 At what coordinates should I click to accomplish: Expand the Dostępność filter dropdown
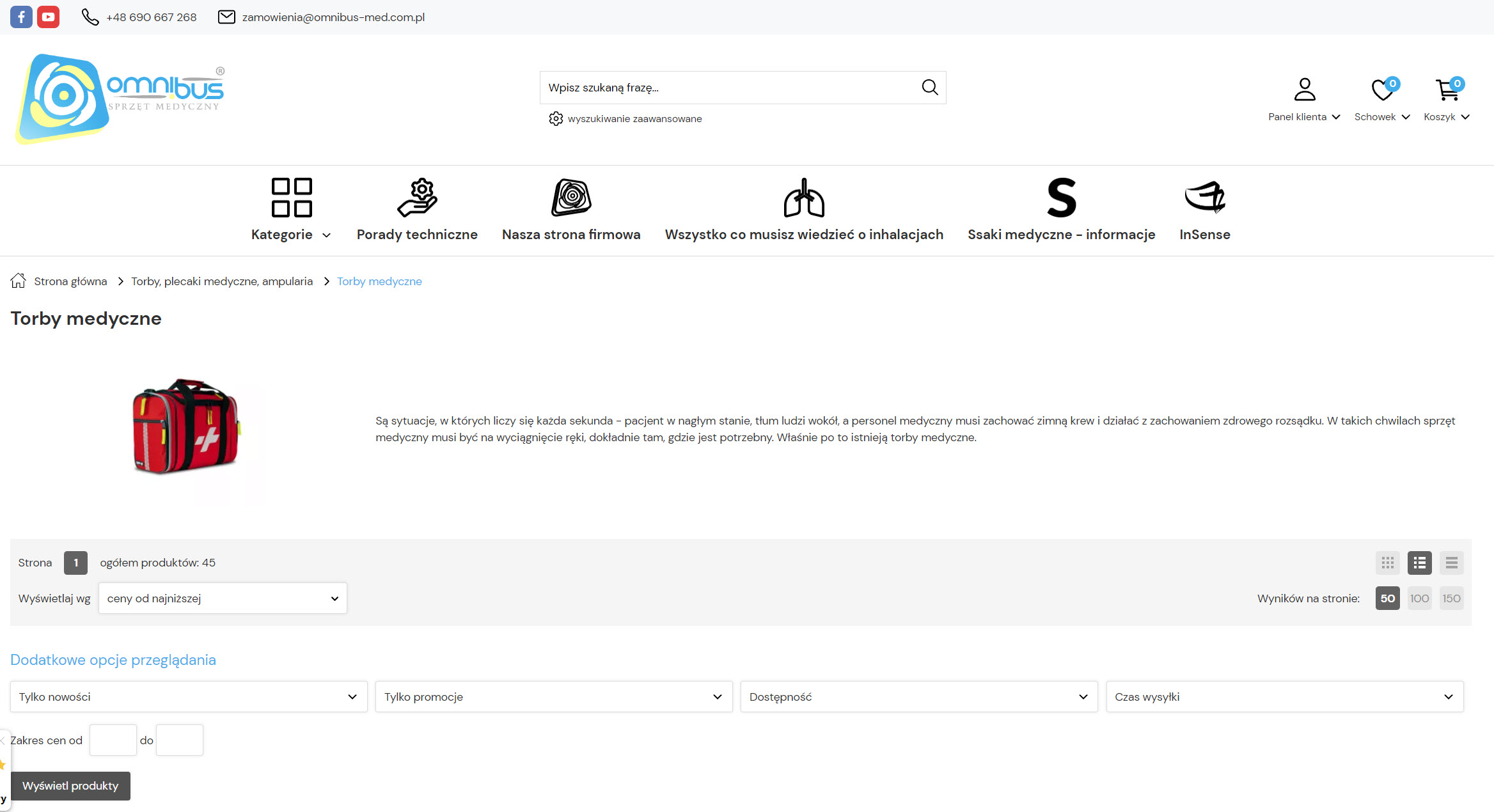(918, 697)
